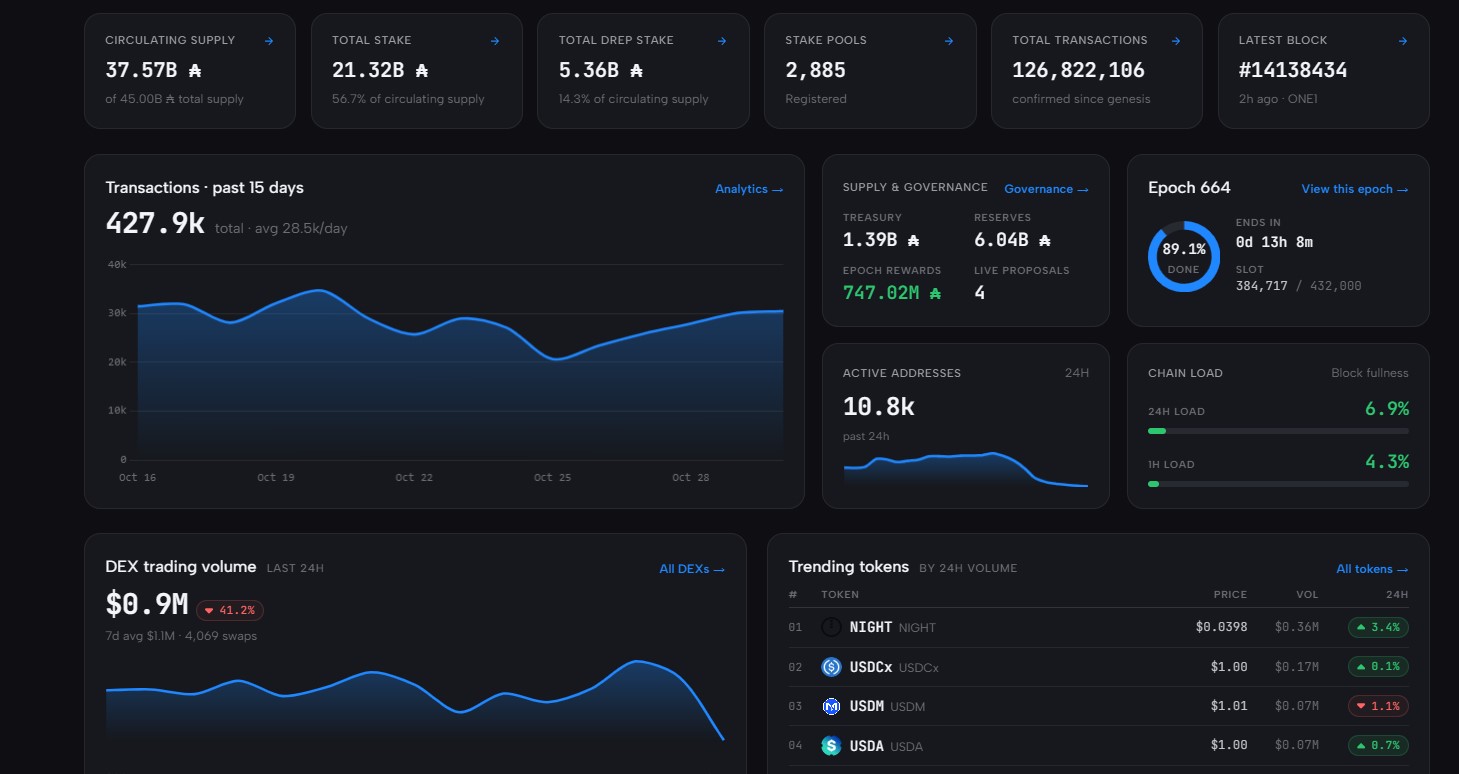This screenshot has width=1459, height=774.
Task: Click the 41.2% DEX volume change badge
Action: (230, 610)
